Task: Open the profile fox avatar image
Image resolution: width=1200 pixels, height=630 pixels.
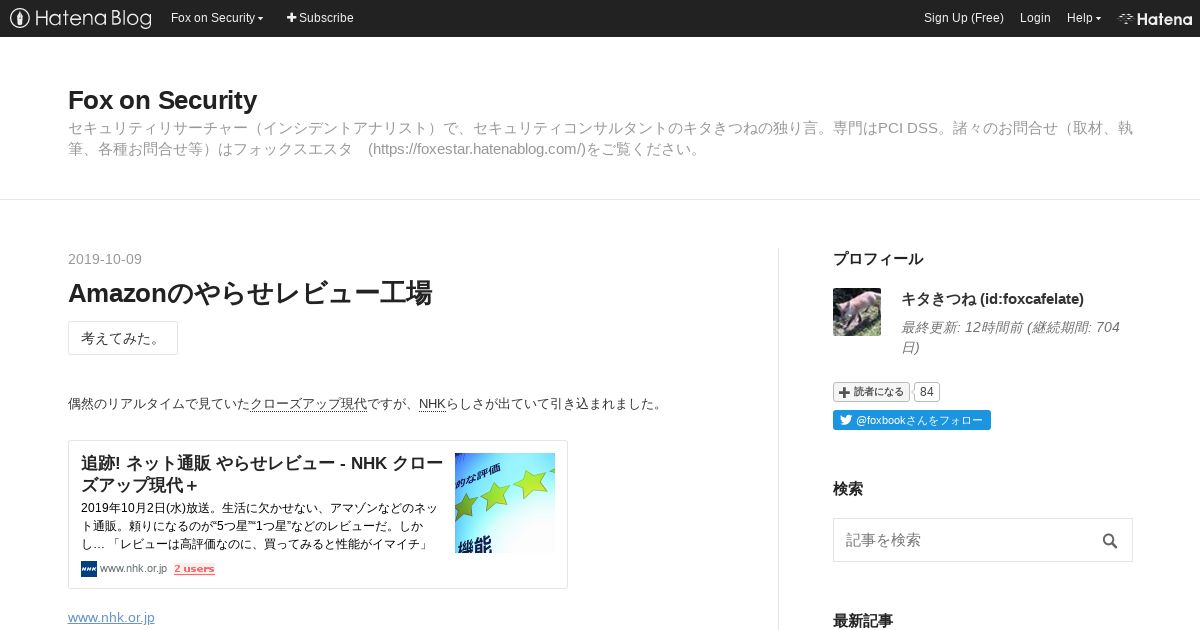Action: coord(857,312)
